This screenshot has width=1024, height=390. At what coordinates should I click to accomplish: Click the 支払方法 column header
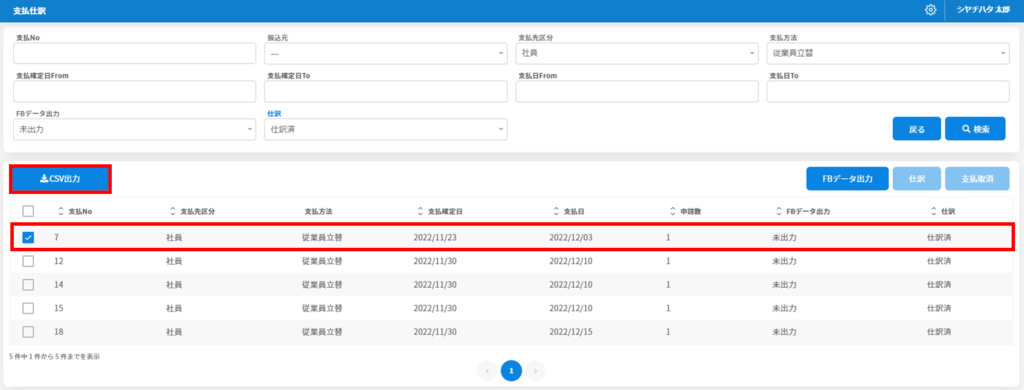click(319, 212)
